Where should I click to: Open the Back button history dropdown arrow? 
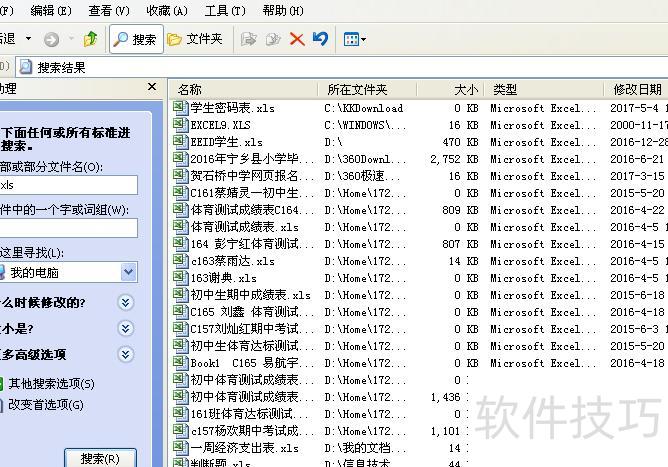(28, 39)
